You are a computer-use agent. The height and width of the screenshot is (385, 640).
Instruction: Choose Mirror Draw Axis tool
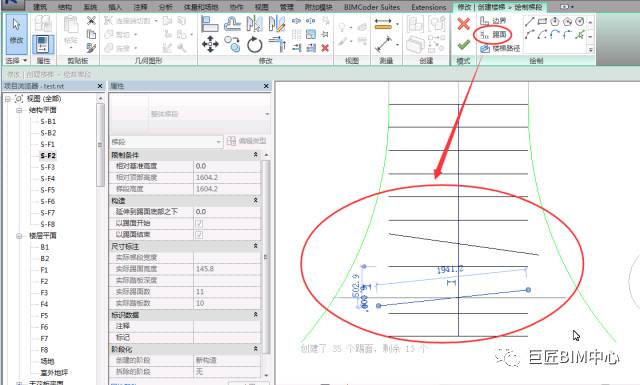coord(277,24)
